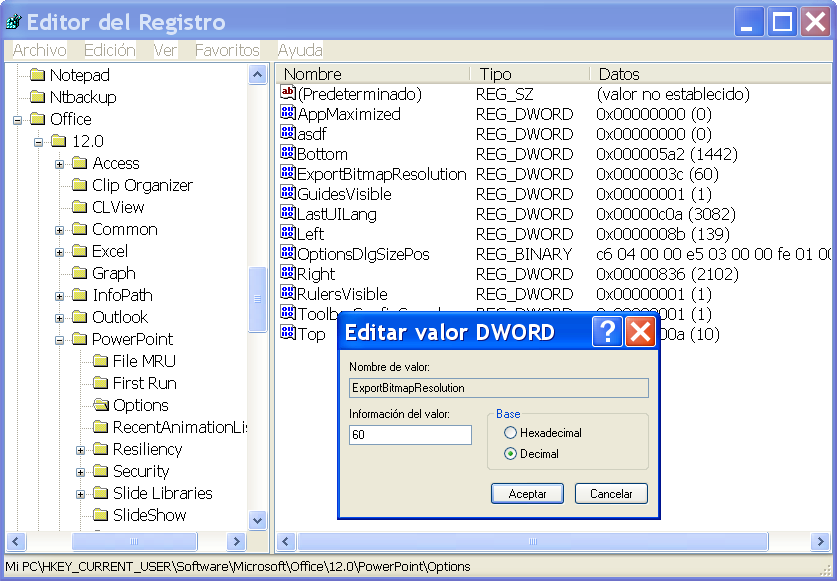Click the Left value icon
Image resolution: width=837 pixels, height=581 pixels.
288,233
